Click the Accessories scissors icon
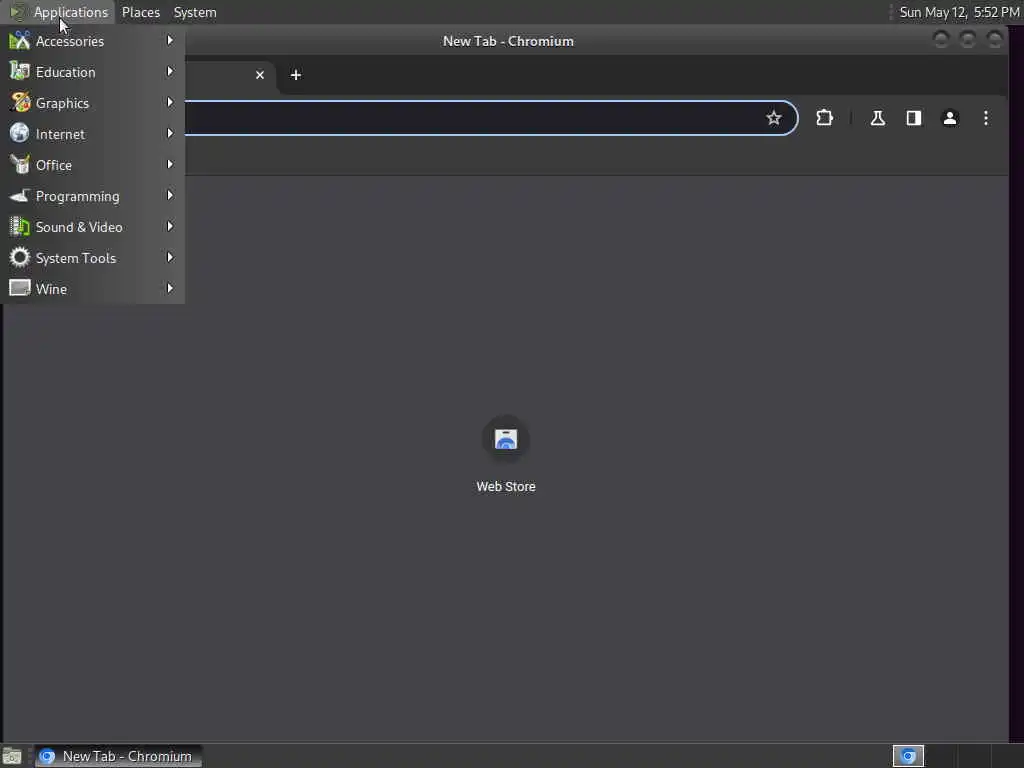This screenshot has height=768, width=1024. point(20,40)
